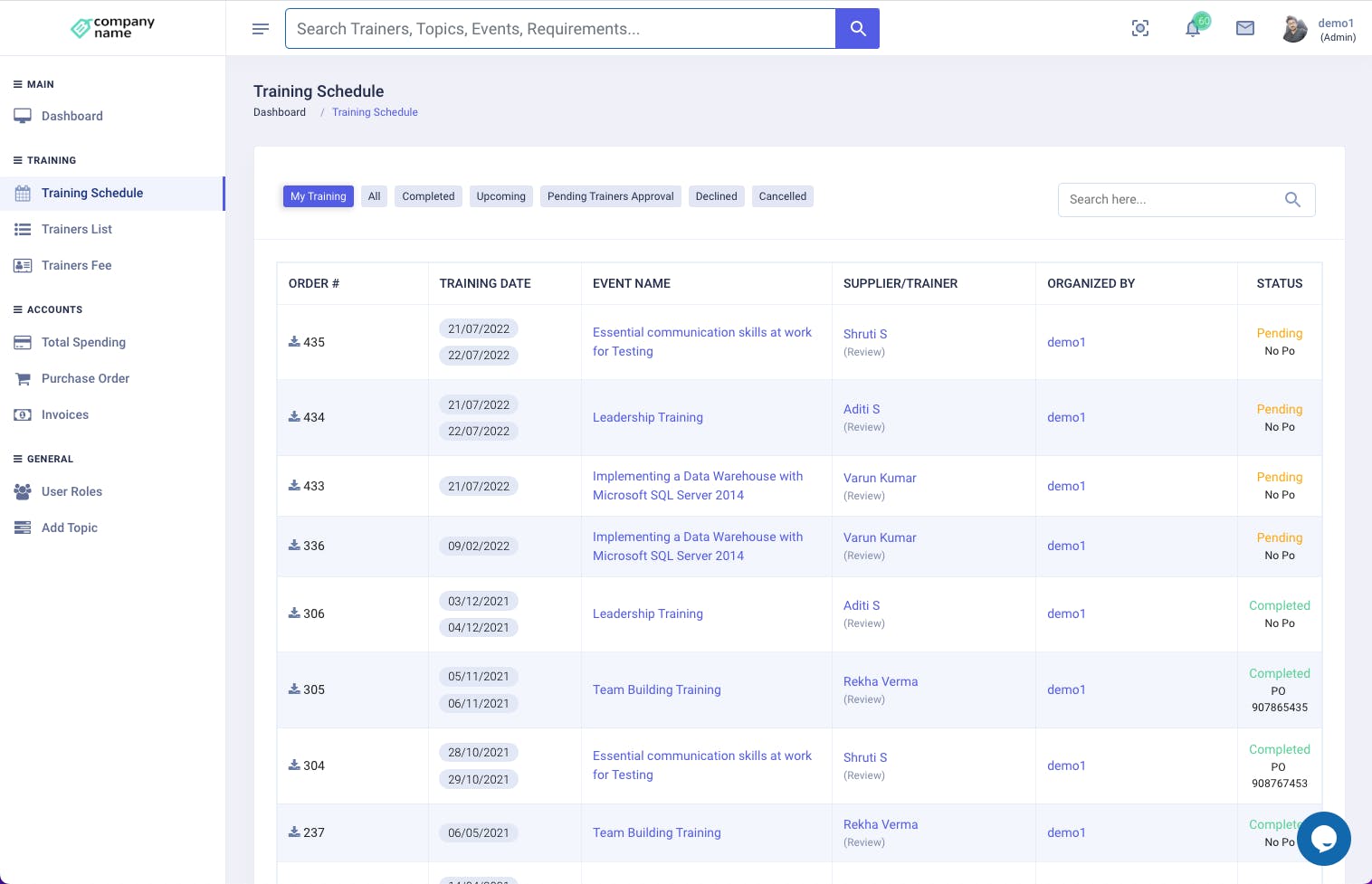The width and height of the screenshot is (1372, 884).
Task: Open trainer Shruti S for order 435
Action: 865,334
